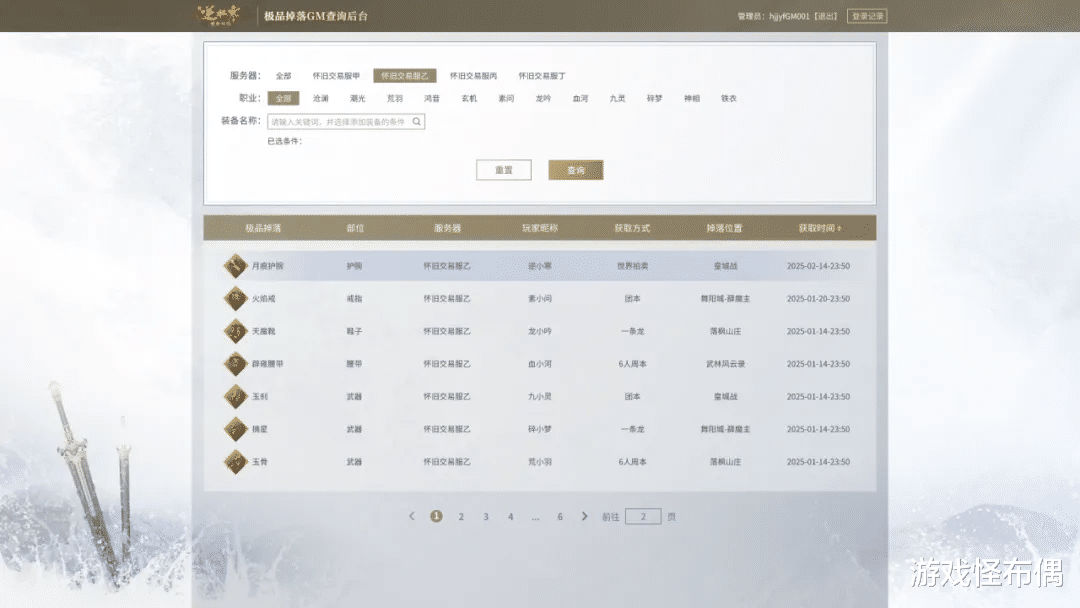
Task: Click the 2025-02-14-23:50 time cell
Action: (x=818, y=266)
